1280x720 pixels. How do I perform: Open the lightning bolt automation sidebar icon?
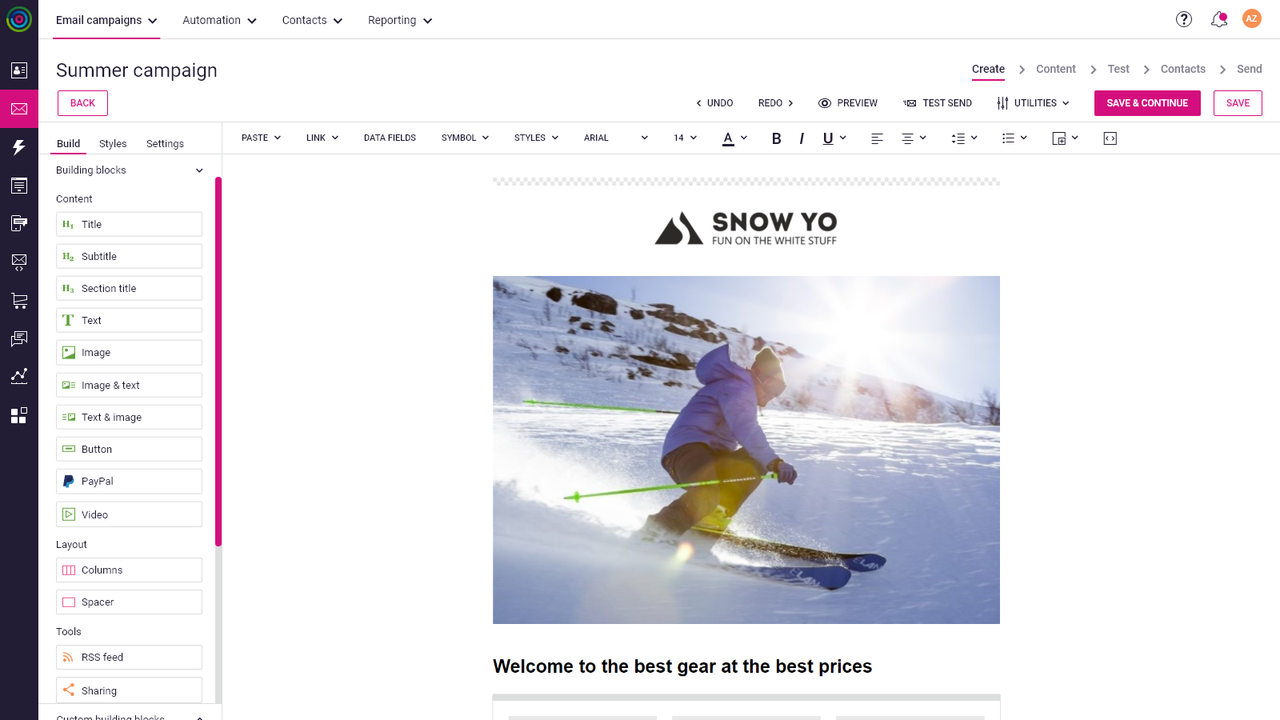19,147
